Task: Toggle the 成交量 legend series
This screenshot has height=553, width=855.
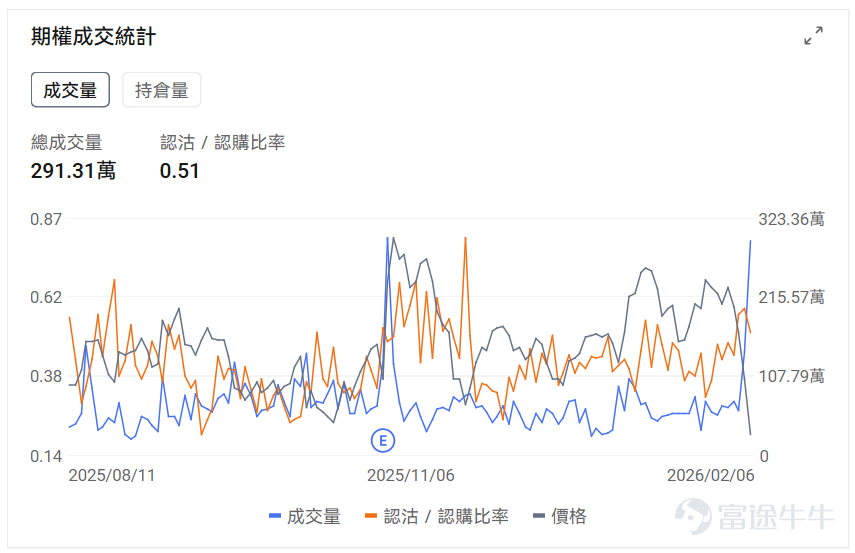Action: point(305,516)
